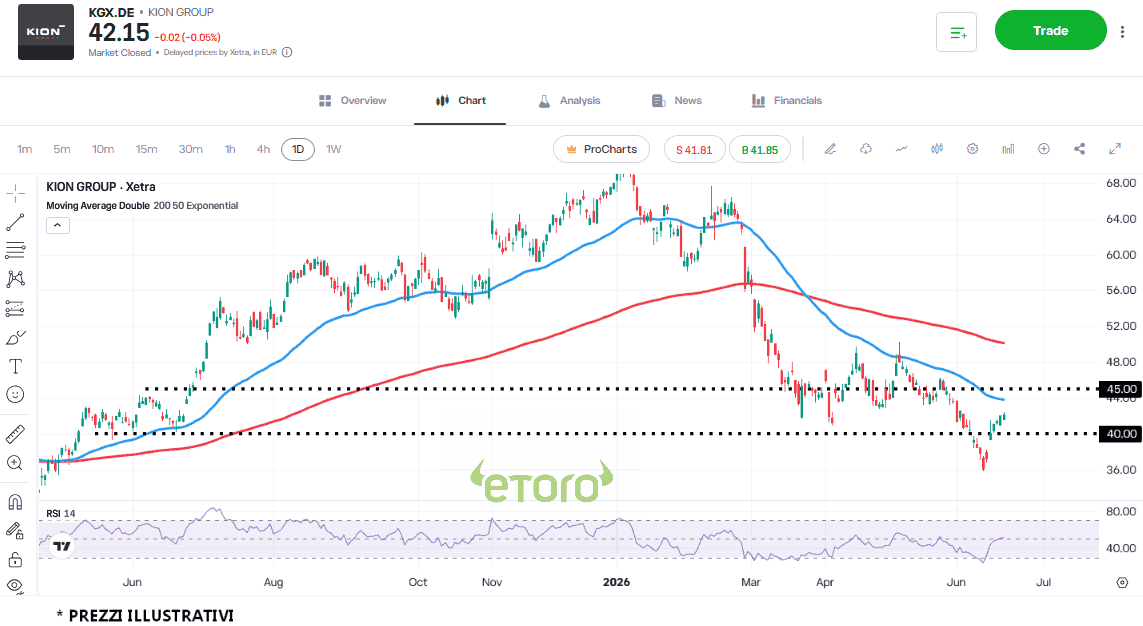The height and width of the screenshot is (626, 1143).
Task: Click the TradingView logo badge
Action: (x=62, y=546)
